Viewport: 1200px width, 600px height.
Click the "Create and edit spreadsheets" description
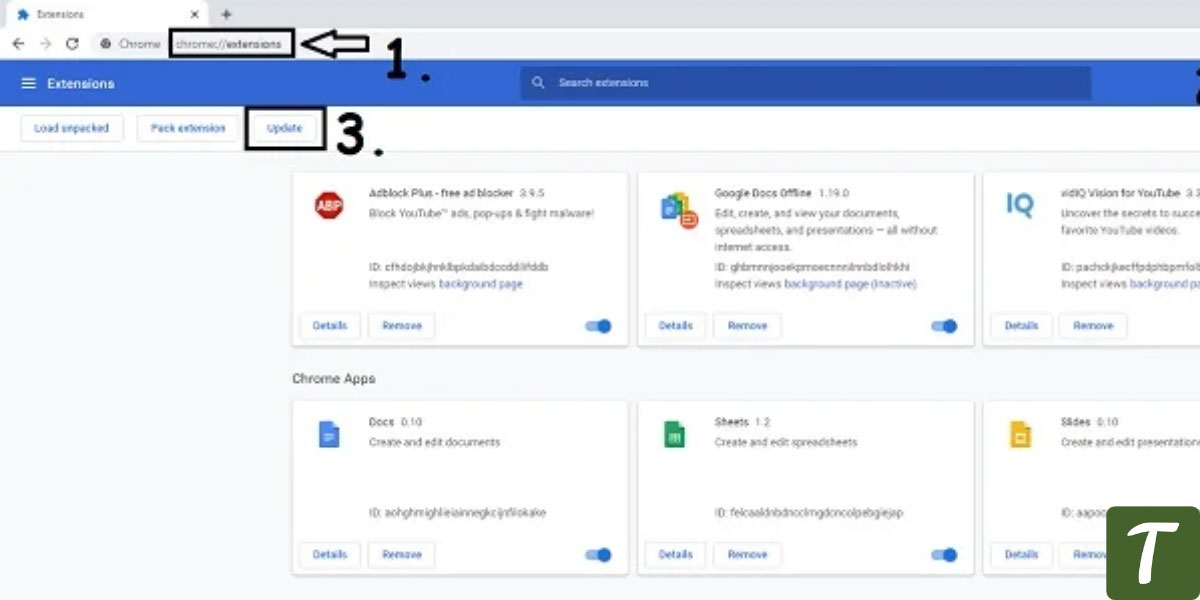point(786,442)
